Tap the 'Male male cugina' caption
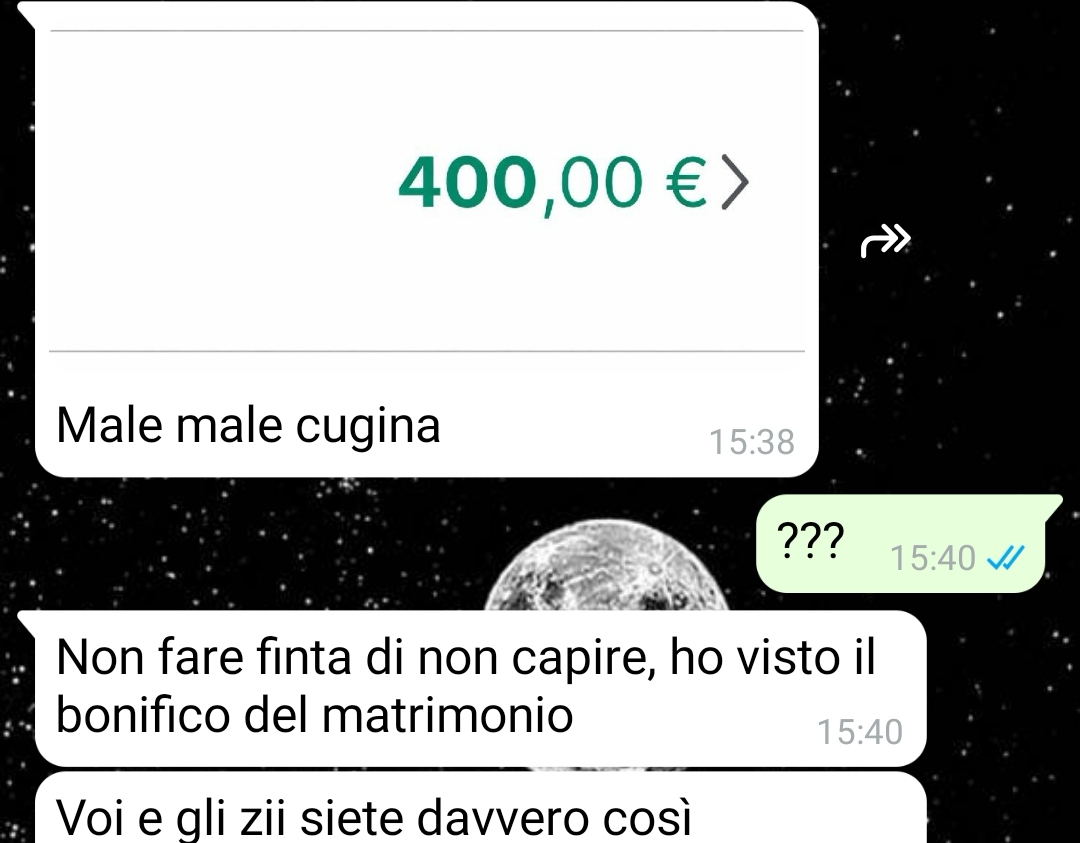1080x843 pixels. click(x=248, y=426)
